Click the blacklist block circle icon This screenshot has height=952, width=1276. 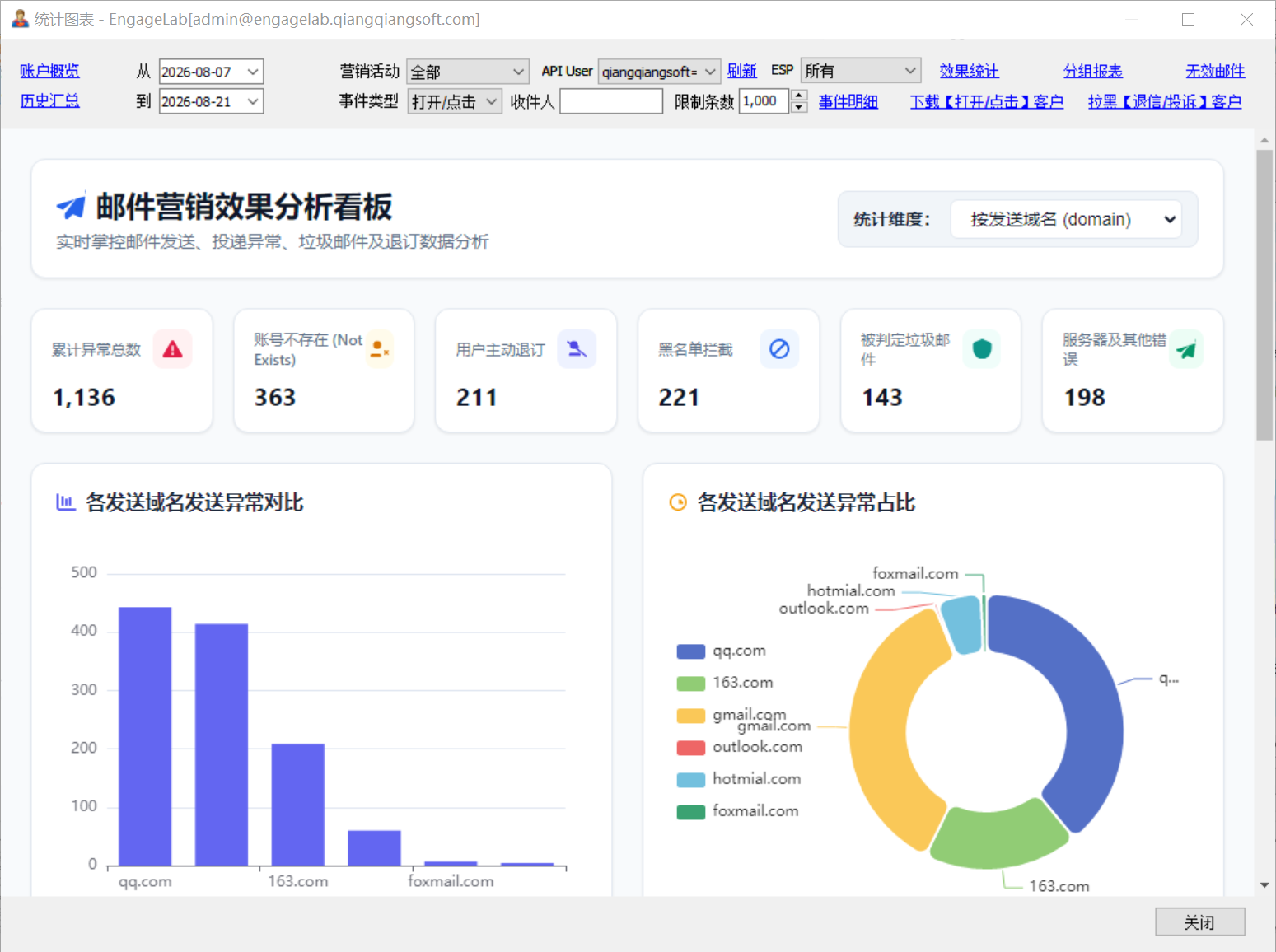[x=779, y=349]
